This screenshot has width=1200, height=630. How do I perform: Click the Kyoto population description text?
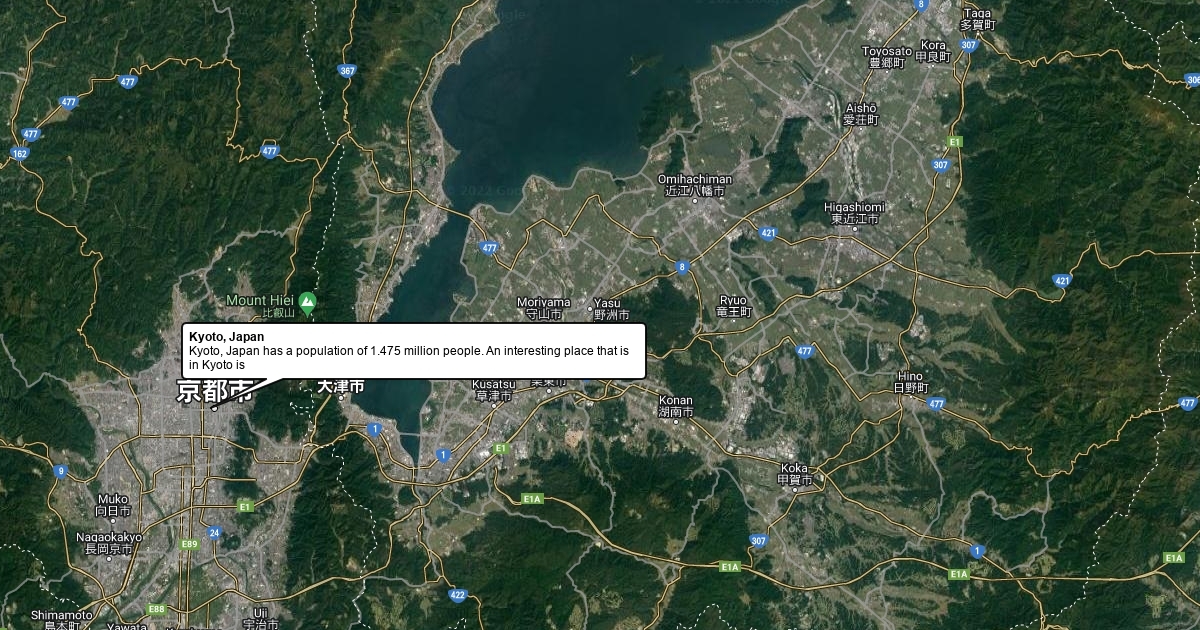(409, 358)
